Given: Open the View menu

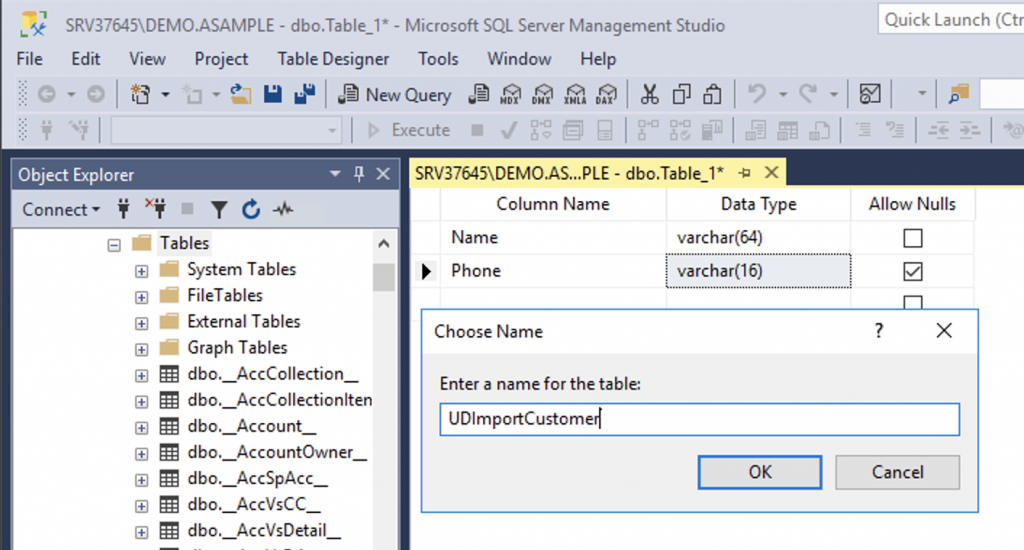Looking at the screenshot, I should [147, 59].
